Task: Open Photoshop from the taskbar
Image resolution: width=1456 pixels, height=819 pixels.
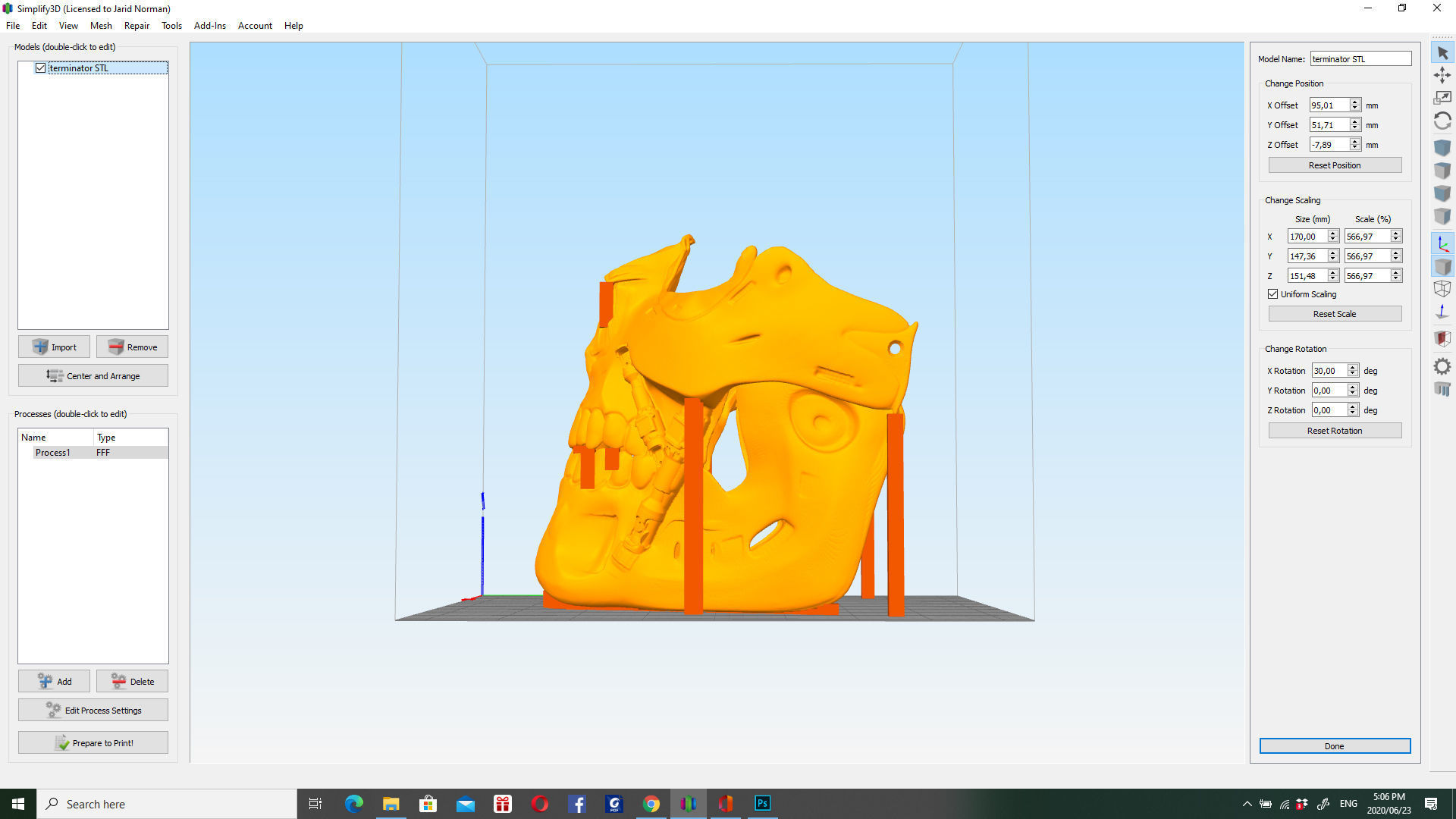Action: click(x=762, y=804)
